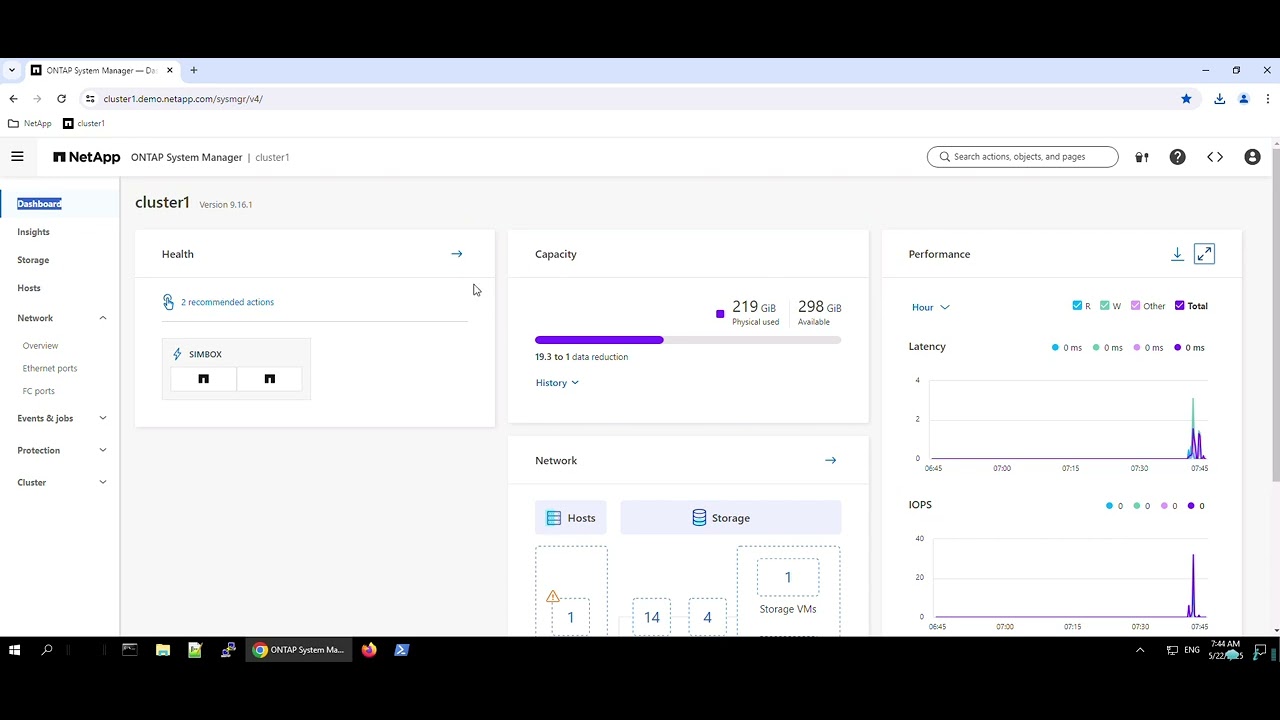Open Hosts in the sidebar
The height and width of the screenshot is (720, 1280).
coord(29,288)
